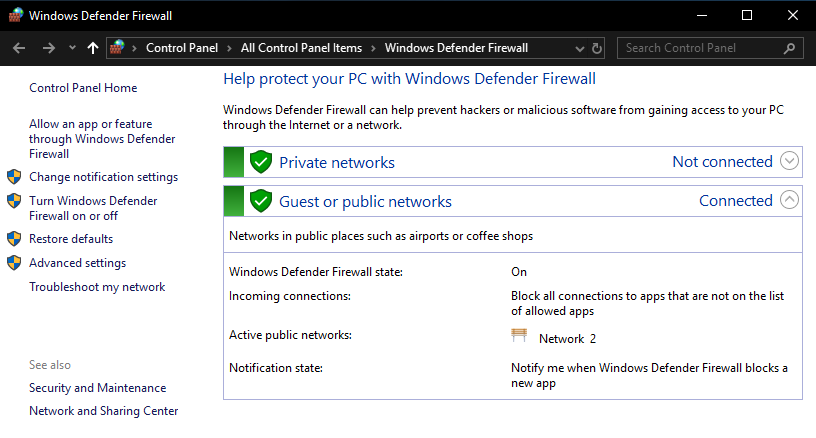This screenshot has height=438, width=816.
Task: Click the back navigation arrow
Action: (19, 48)
